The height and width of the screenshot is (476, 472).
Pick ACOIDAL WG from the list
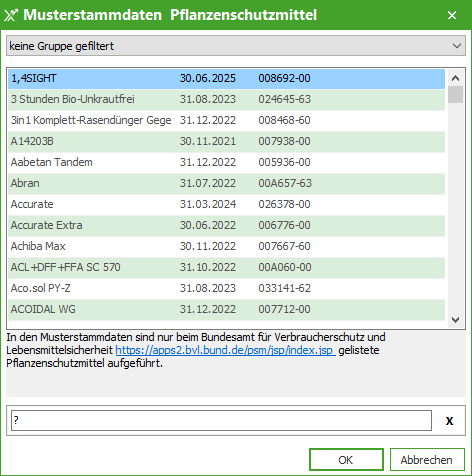(x=226, y=309)
